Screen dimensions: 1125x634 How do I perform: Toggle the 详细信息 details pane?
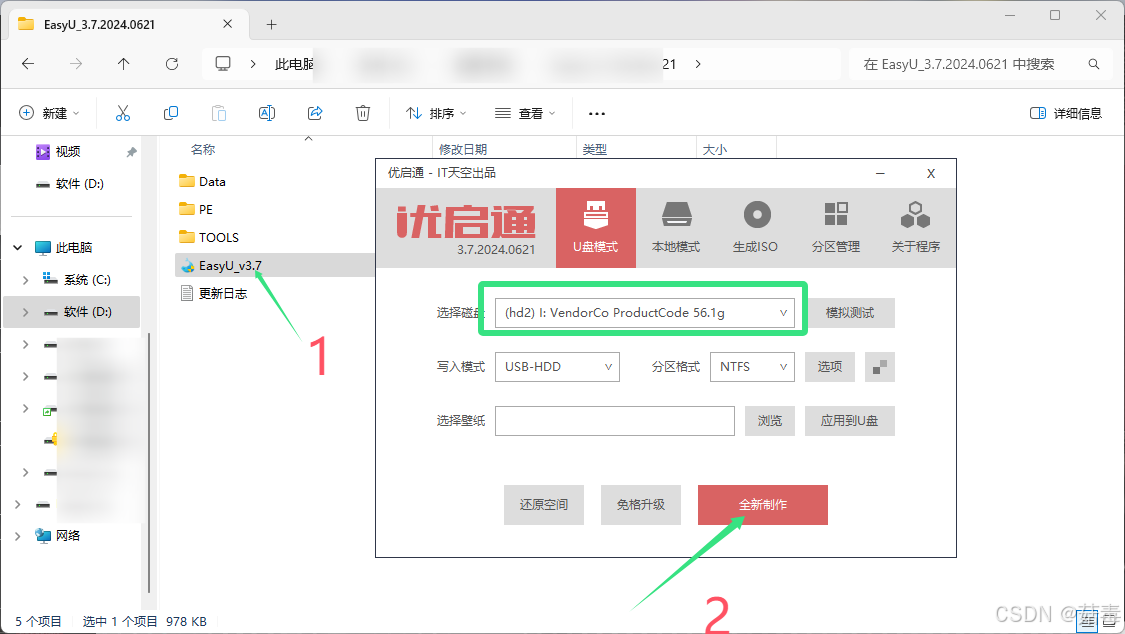tap(1065, 113)
